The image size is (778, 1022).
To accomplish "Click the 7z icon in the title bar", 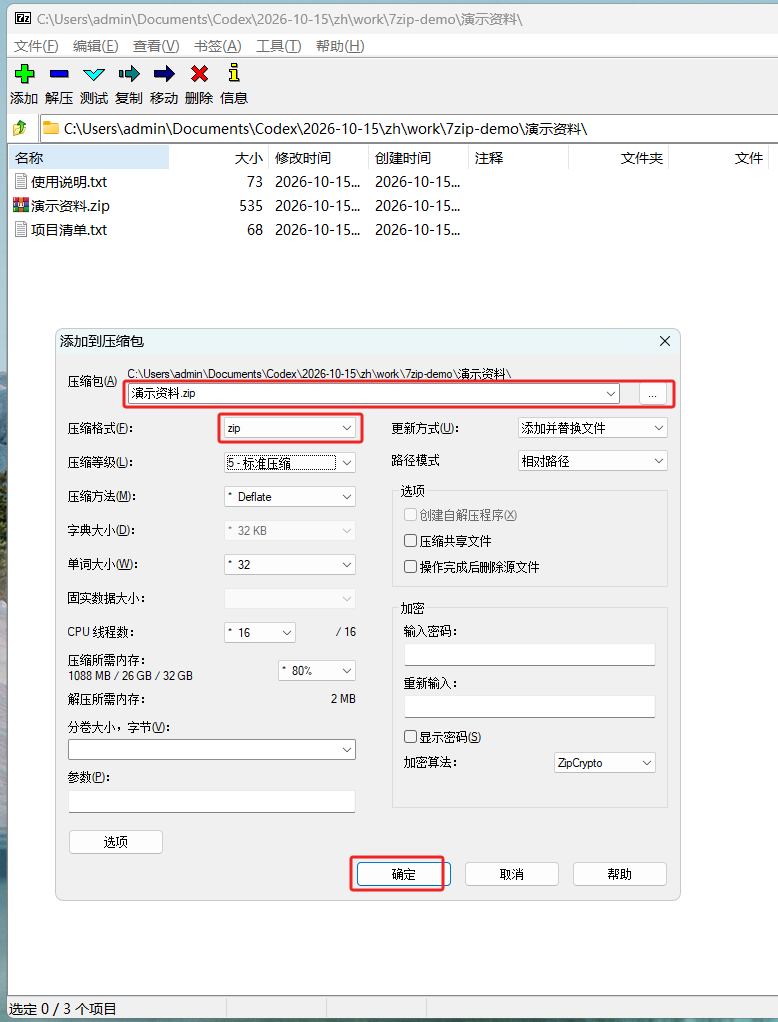I will point(23,18).
